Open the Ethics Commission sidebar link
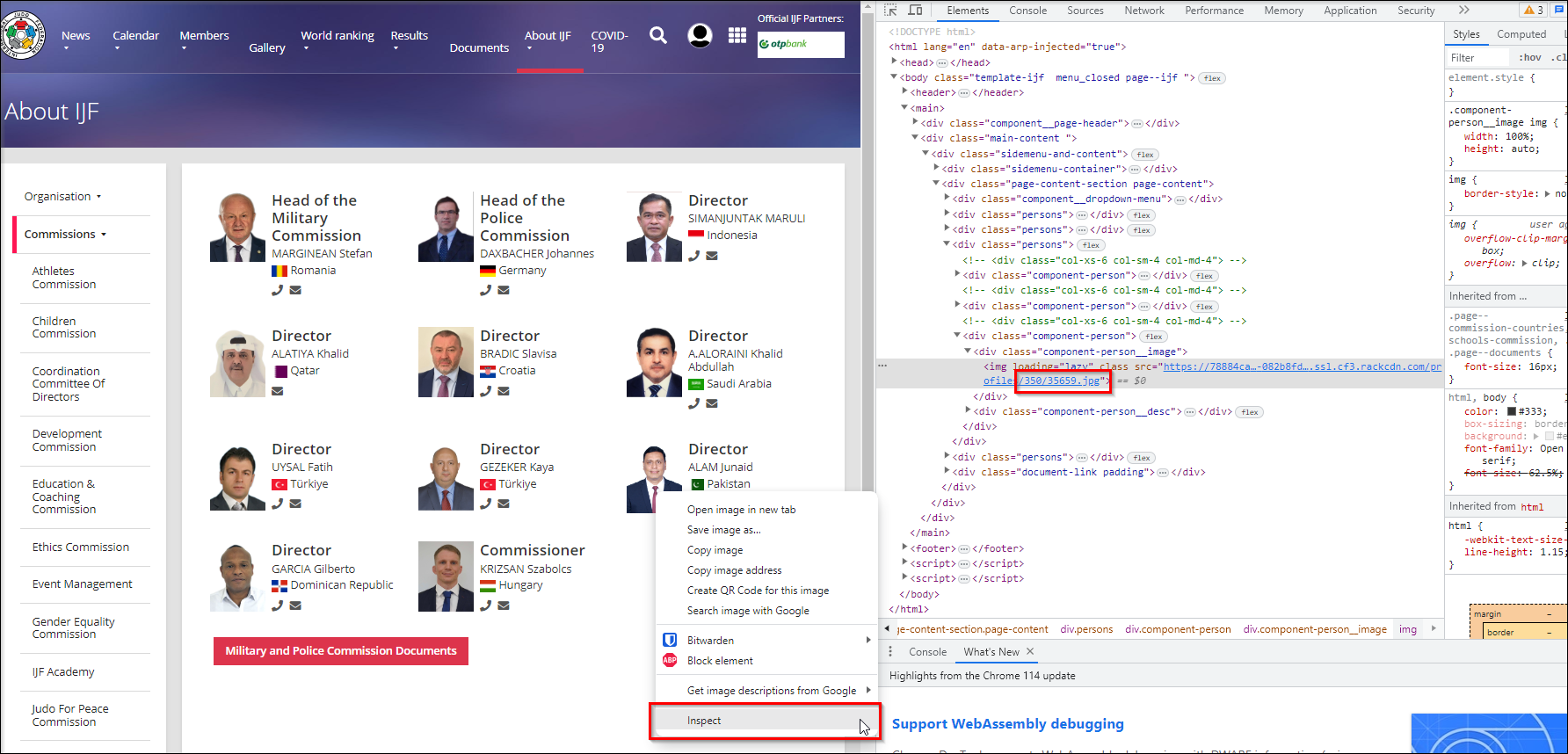Viewport: 1568px width, 754px height. tap(81, 547)
